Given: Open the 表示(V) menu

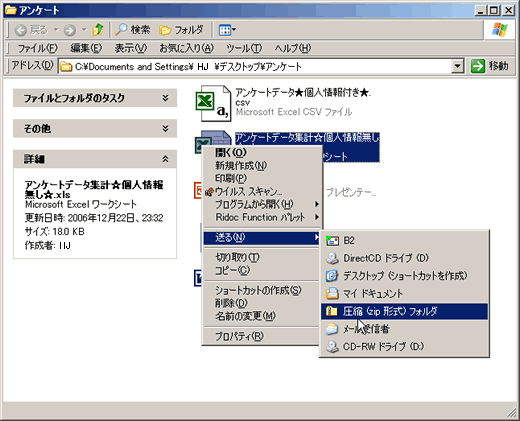Looking at the screenshot, I should click(x=130, y=48).
